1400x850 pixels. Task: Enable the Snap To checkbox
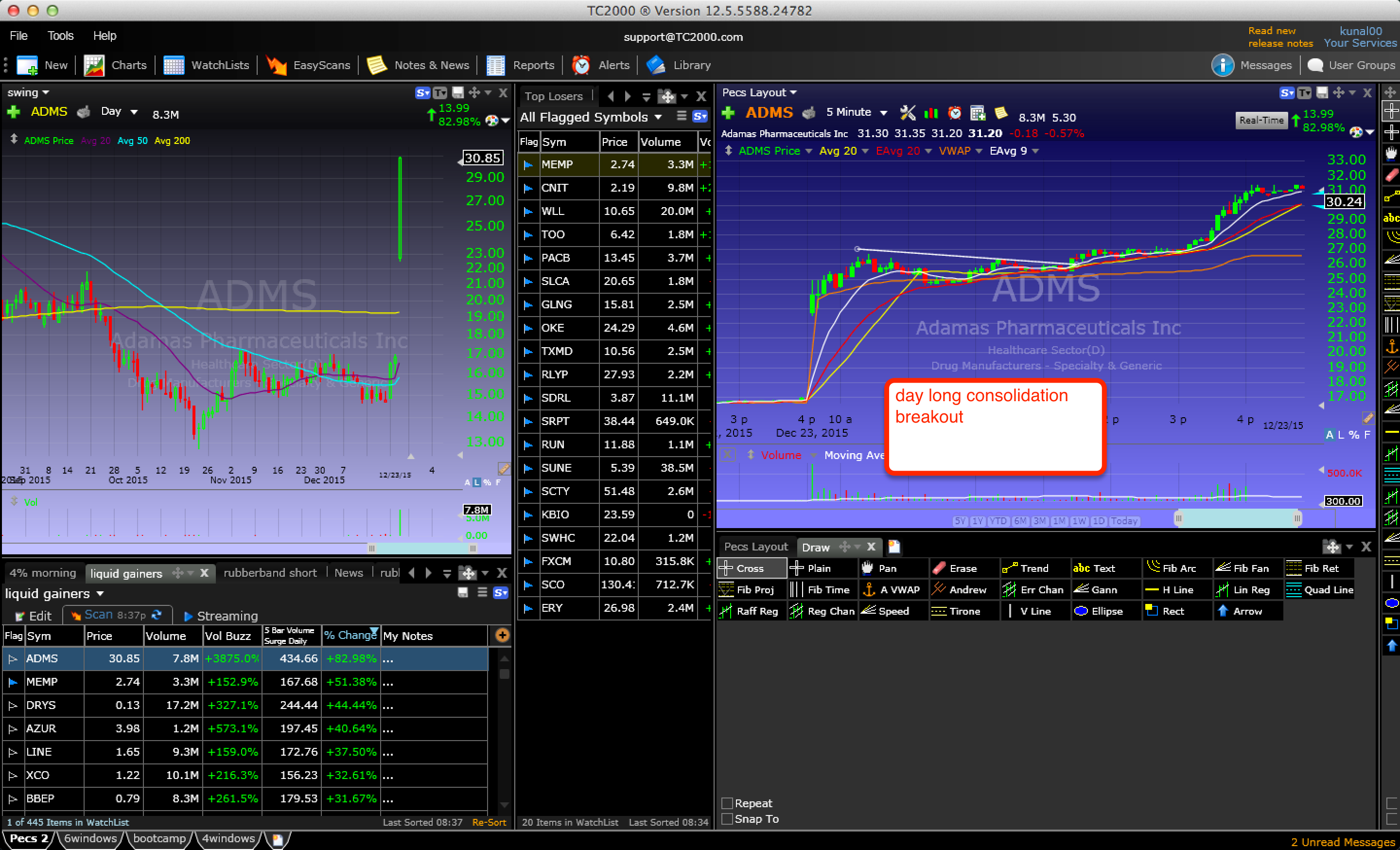727,818
